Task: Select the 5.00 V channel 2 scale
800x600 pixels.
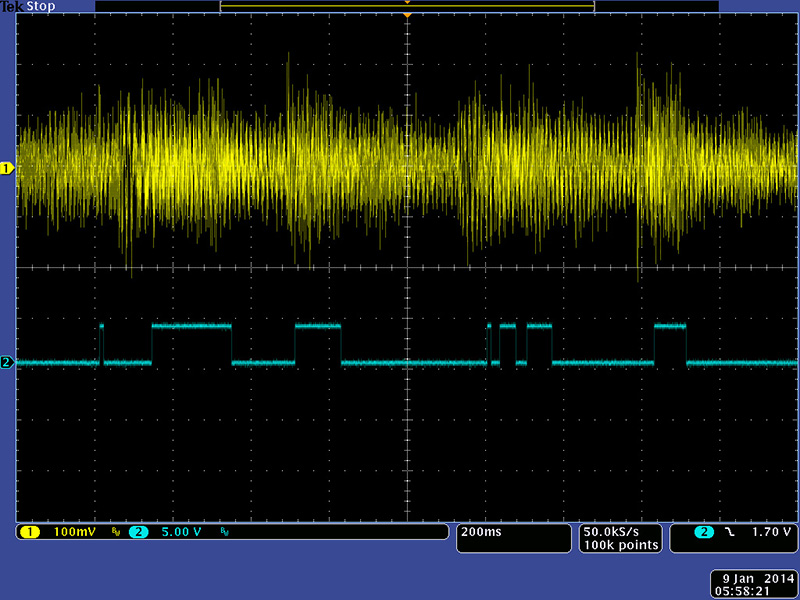Action: click(182, 532)
